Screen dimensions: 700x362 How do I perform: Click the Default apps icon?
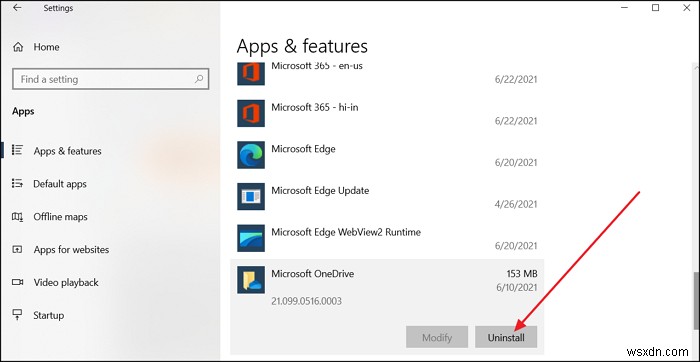pos(17,183)
